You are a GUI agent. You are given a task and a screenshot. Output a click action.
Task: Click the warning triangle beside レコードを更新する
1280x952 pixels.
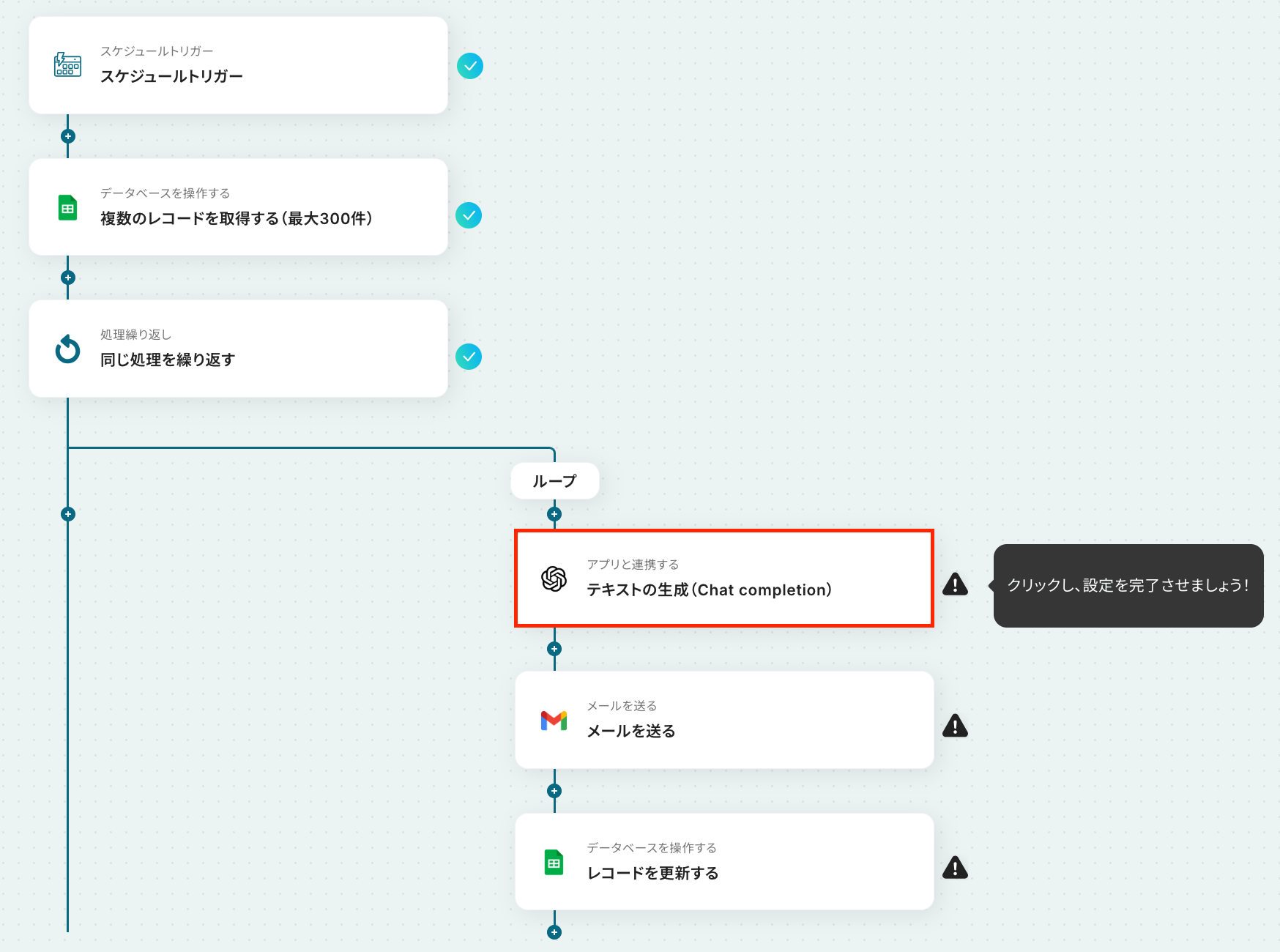(x=955, y=868)
